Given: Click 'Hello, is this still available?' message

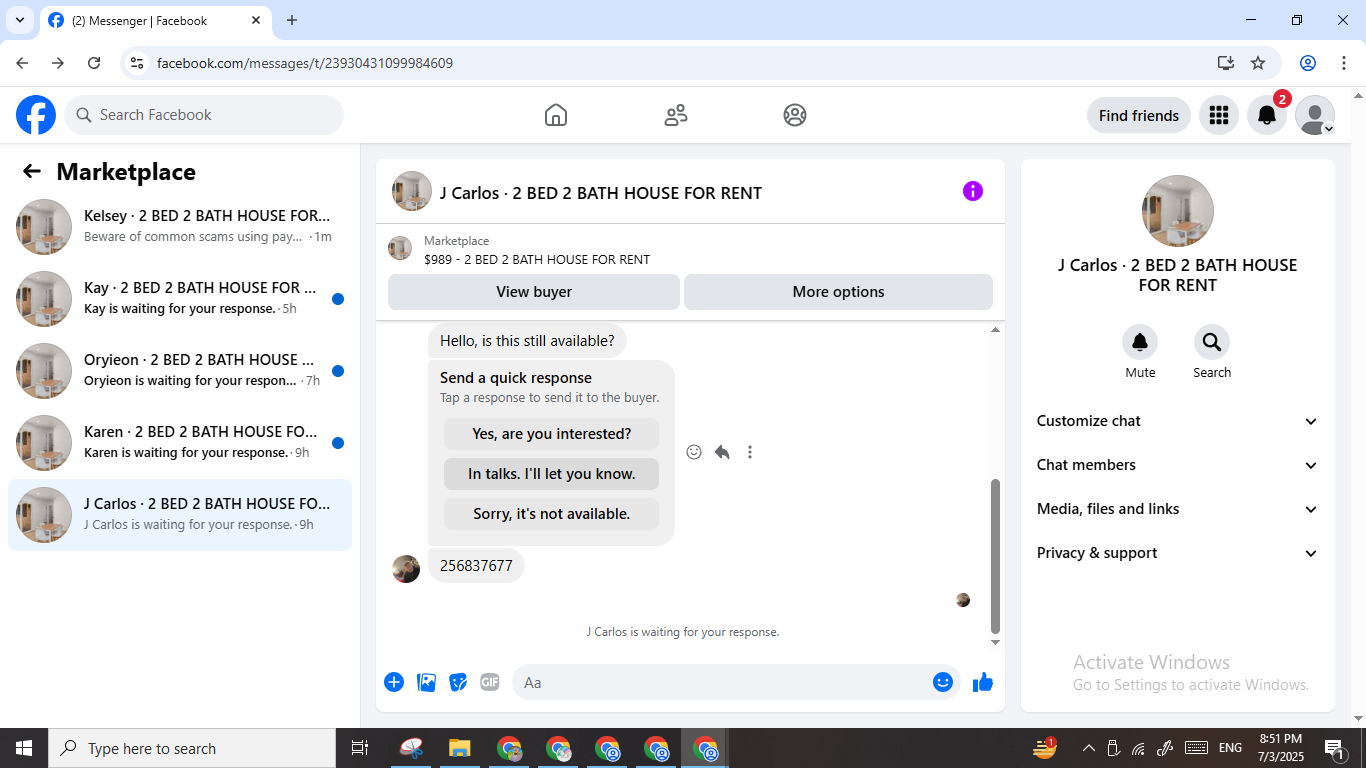Looking at the screenshot, I should 527,341.
